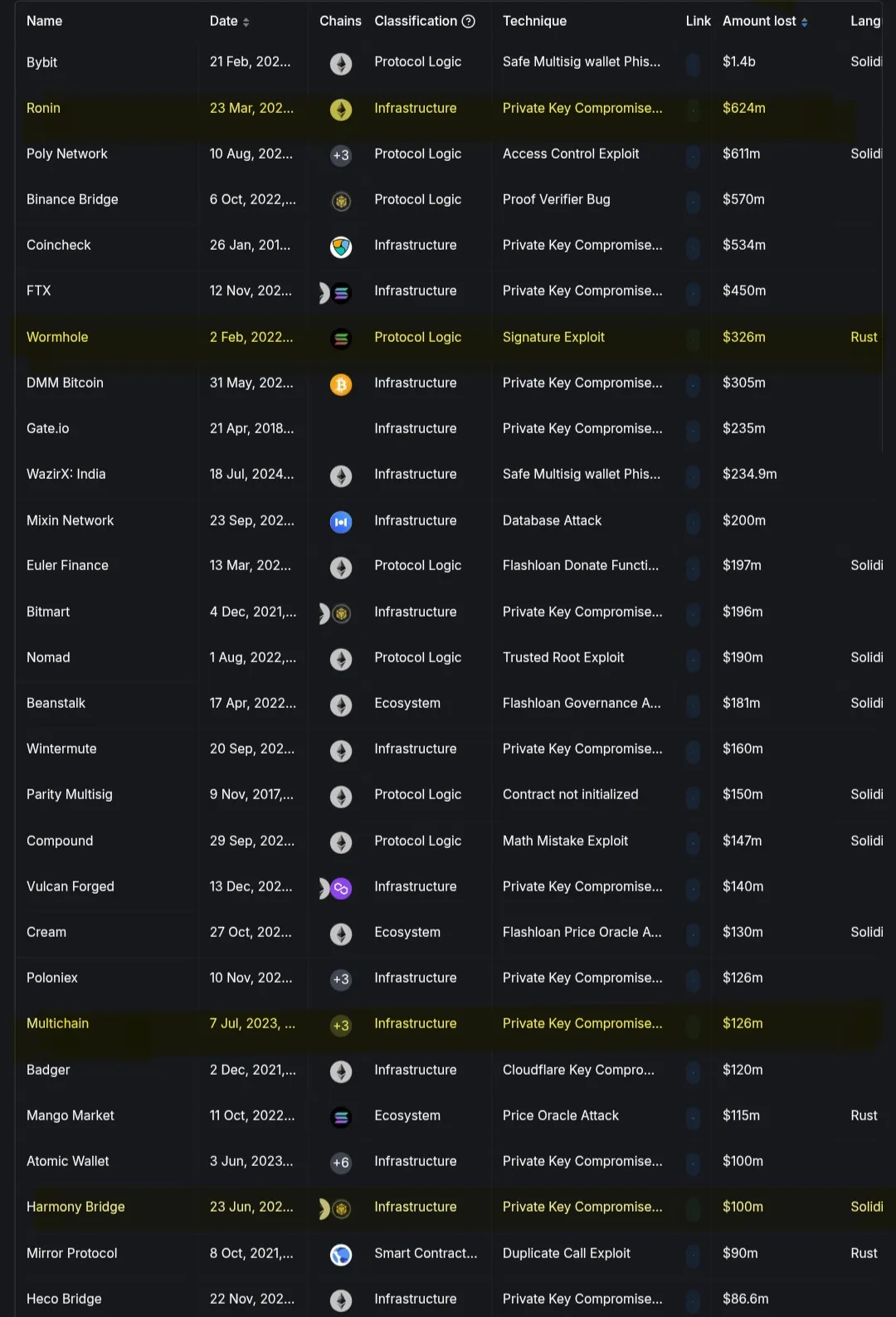The height and width of the screenshot is (1317, 896).
Task: Click the Terra chain icon for Mirror Protocol
Action: click(341, 1255)
